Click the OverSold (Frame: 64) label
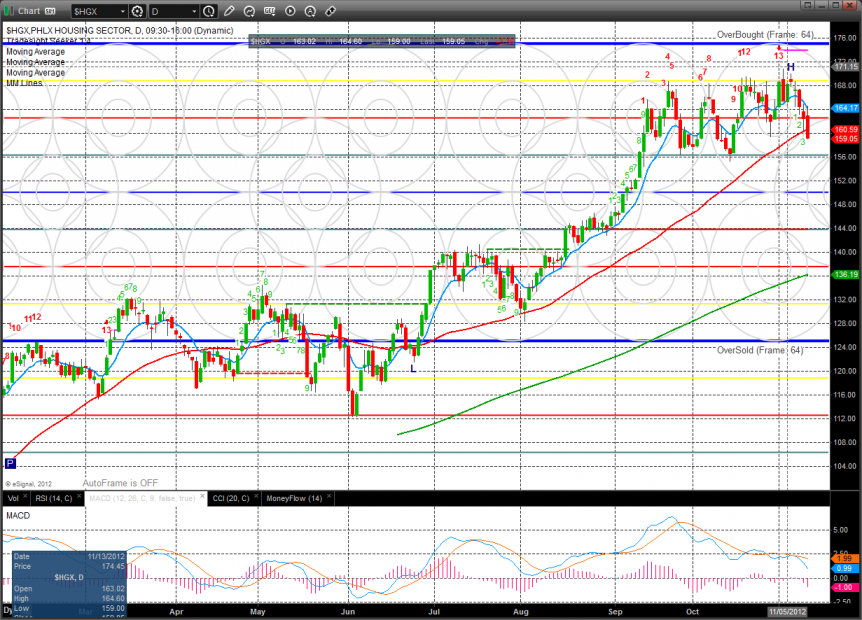862x620 pixels. pyautogui.click(x=760, y=350)
